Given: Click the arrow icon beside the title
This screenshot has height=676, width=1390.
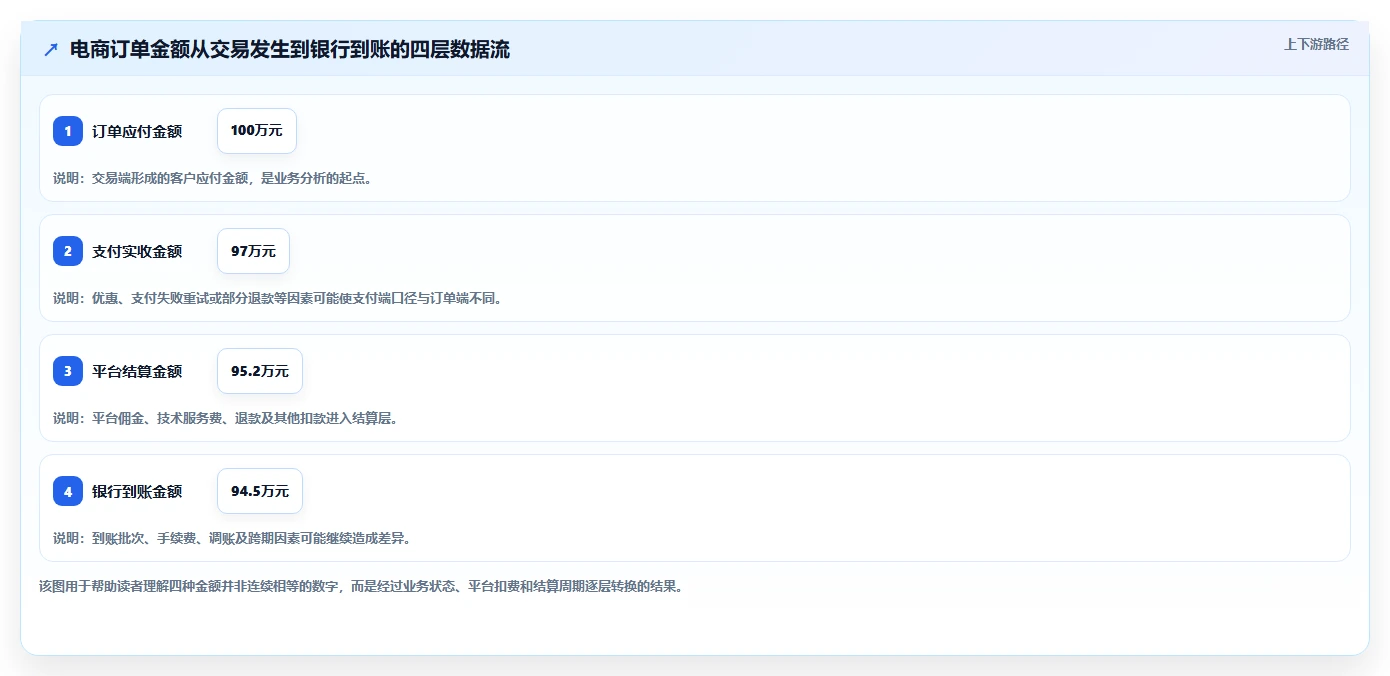Looking at the screenshot, I should (51, 49).
